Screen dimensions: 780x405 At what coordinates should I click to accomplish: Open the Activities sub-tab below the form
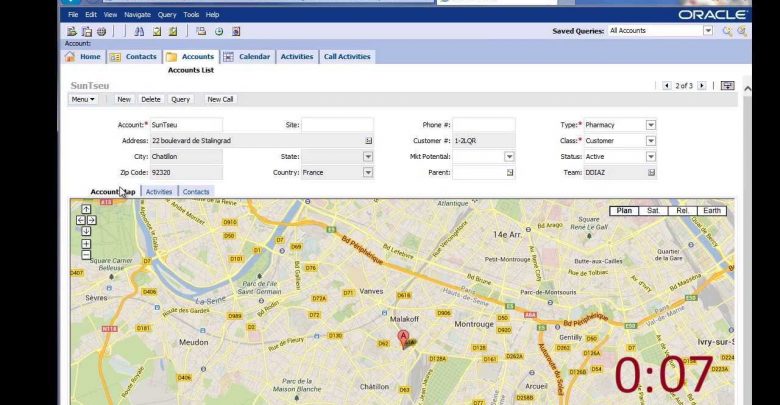[159, 192]
